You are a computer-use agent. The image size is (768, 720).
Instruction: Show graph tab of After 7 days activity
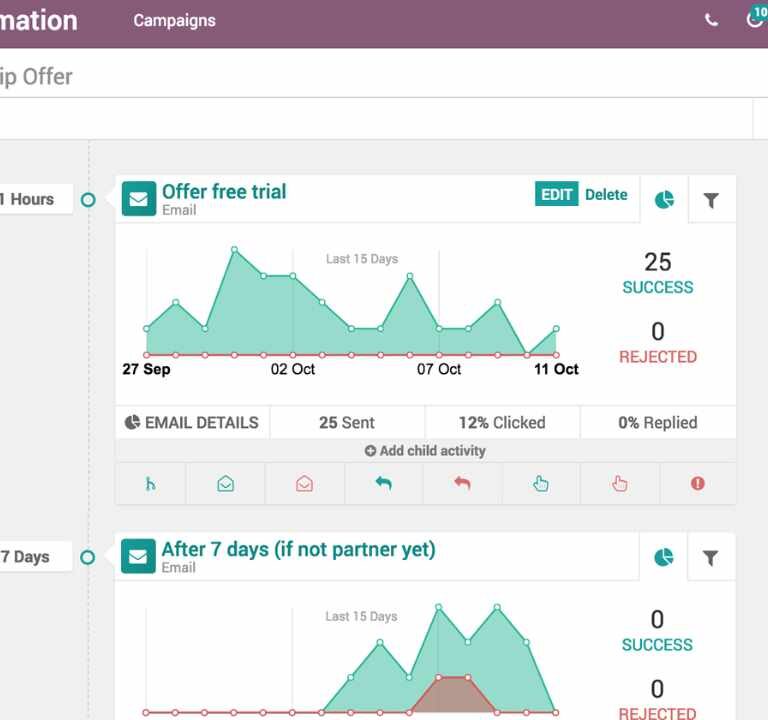[664, 557]
